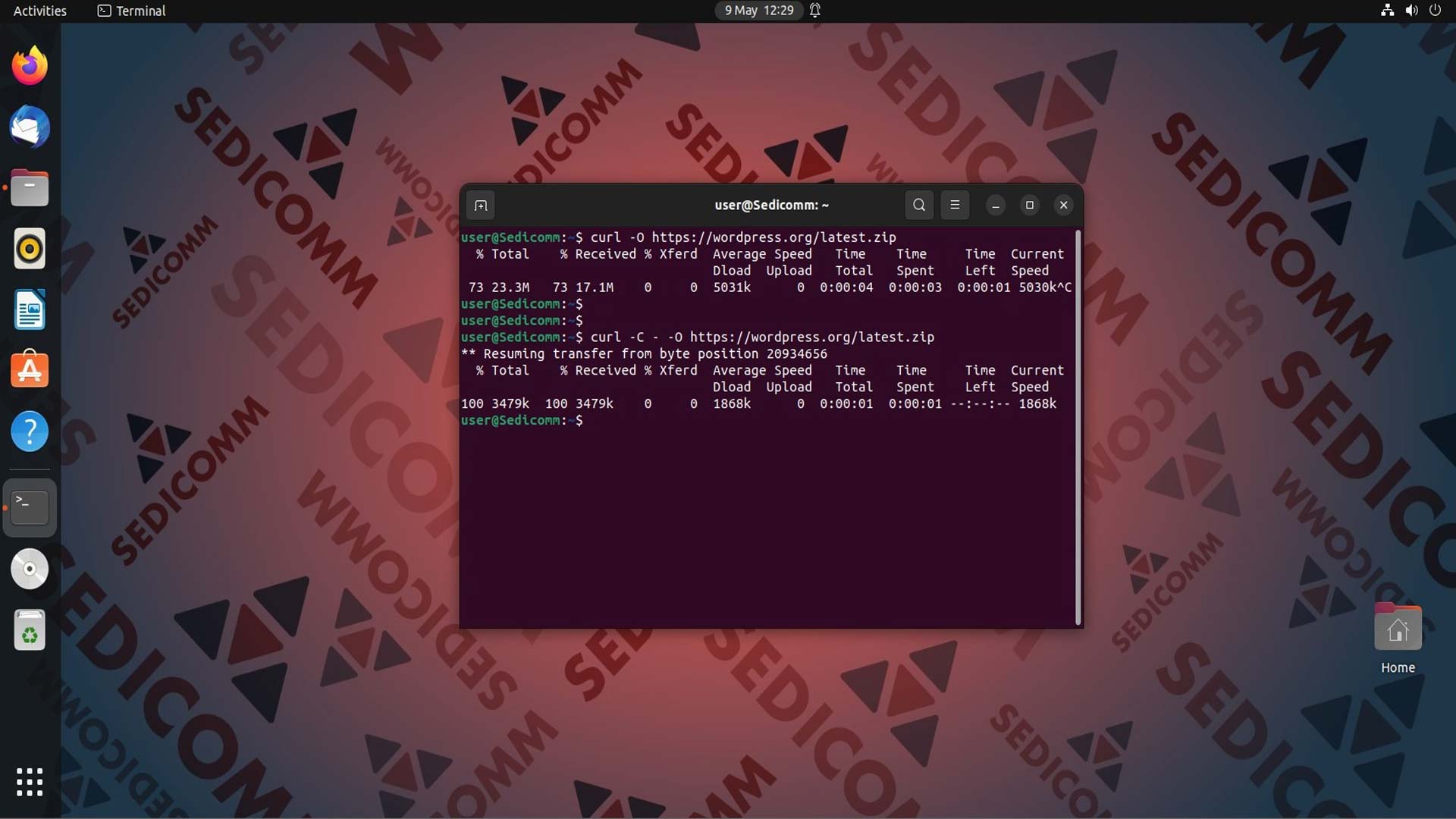This screenshot has width=1456, height=819.
Task: Launch LibreOffice Writer from the dock
Action: coord(30,309)
